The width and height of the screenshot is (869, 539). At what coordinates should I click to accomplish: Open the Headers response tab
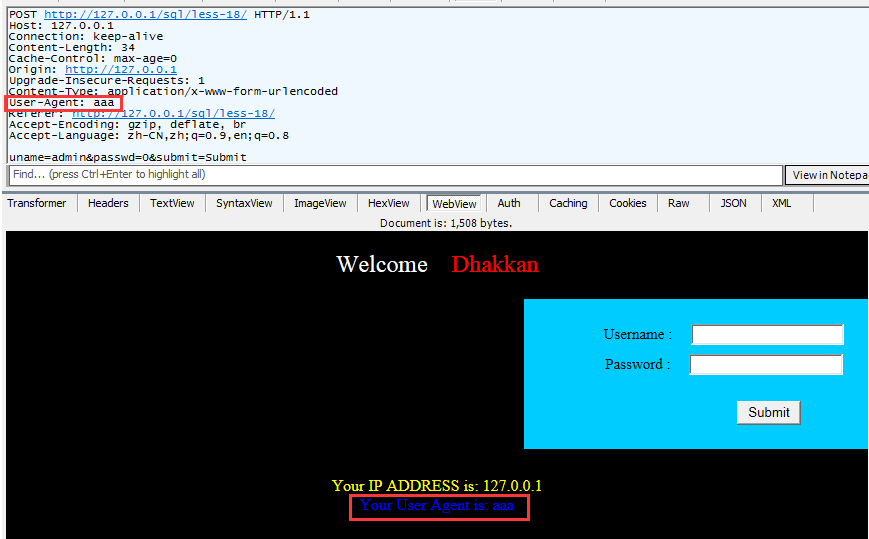coord(108,203)
